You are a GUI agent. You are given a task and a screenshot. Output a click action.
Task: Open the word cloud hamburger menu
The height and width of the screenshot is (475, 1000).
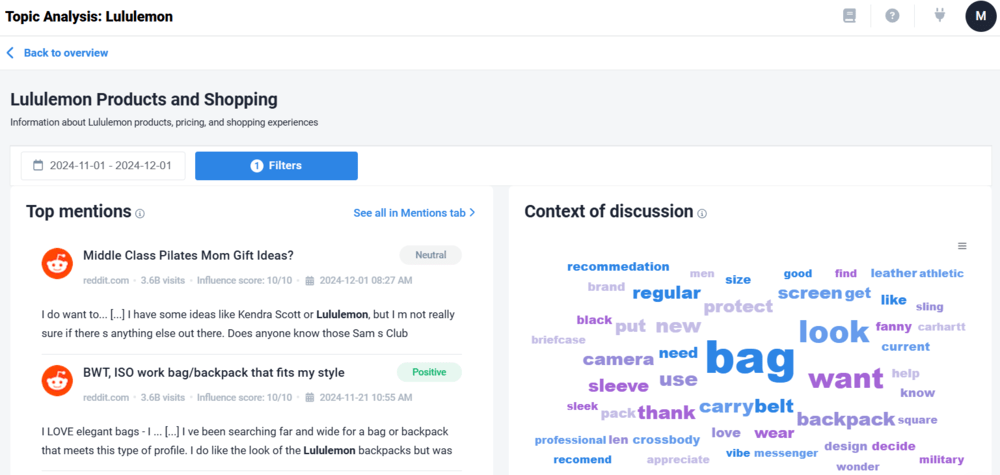(x=962, y=246)
